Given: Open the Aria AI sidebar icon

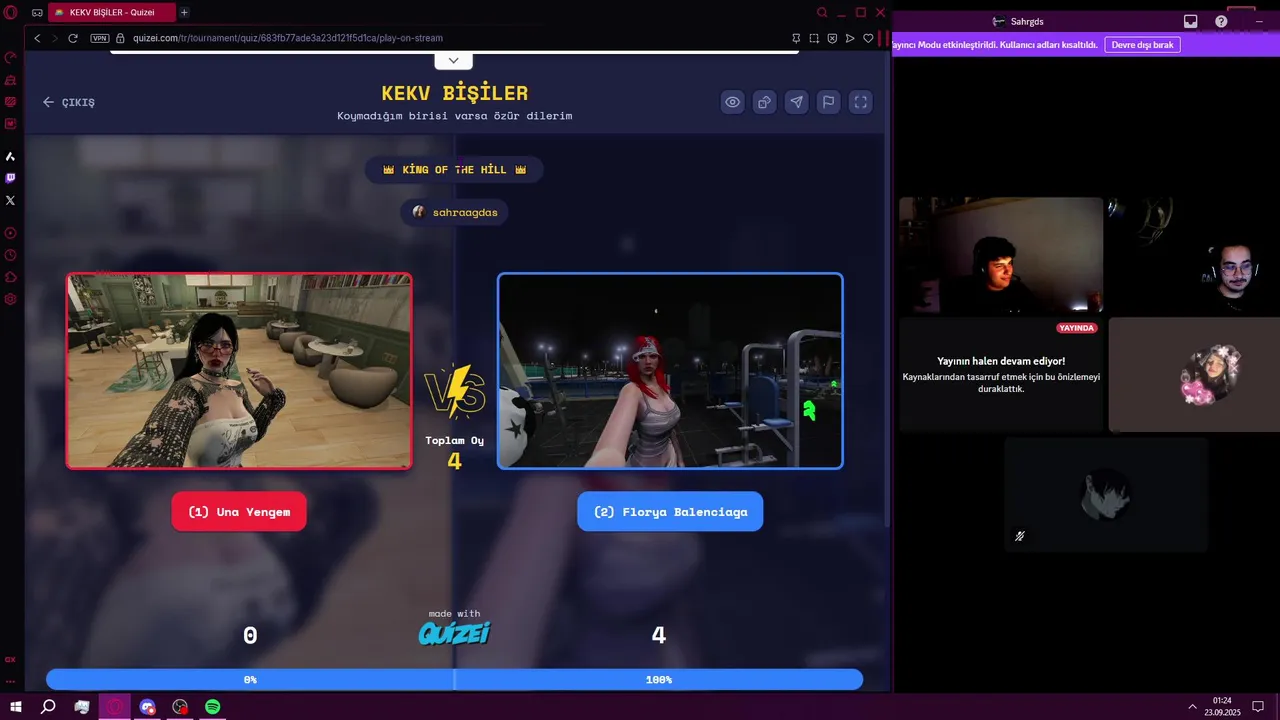Looking at the screenshot, I should [x=10, y=156].
